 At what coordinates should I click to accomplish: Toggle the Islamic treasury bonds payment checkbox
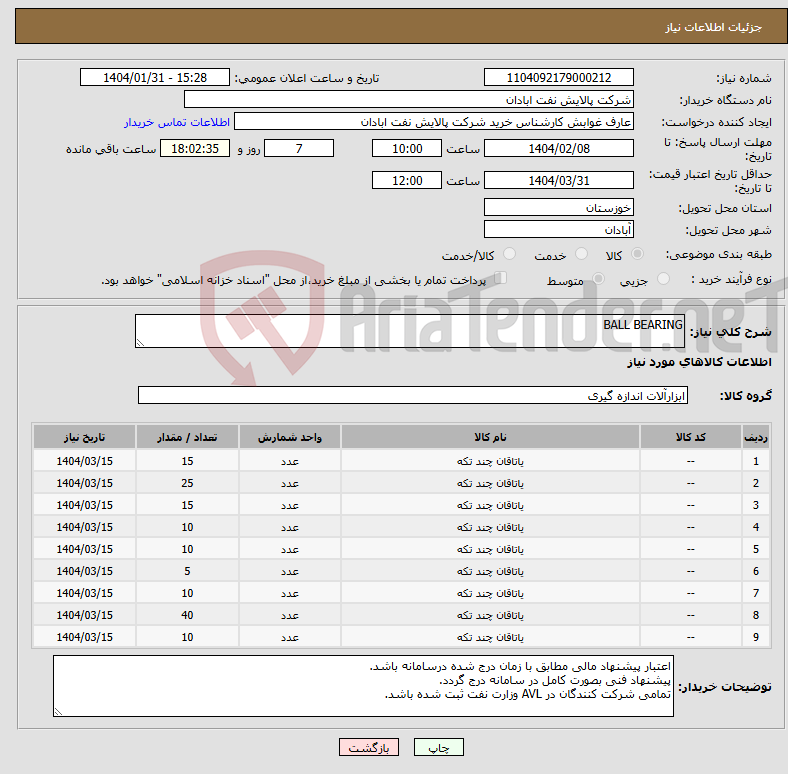coord(501,278)
